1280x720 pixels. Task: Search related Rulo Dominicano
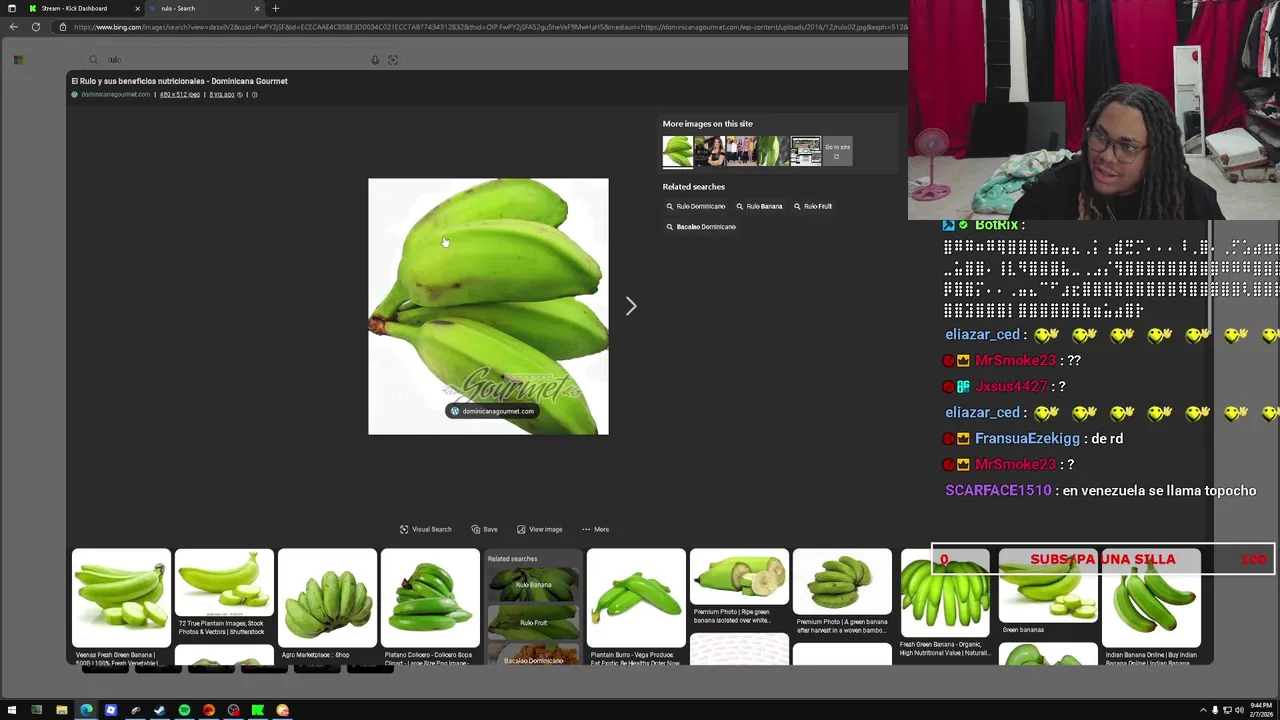(x=696, y=206)
